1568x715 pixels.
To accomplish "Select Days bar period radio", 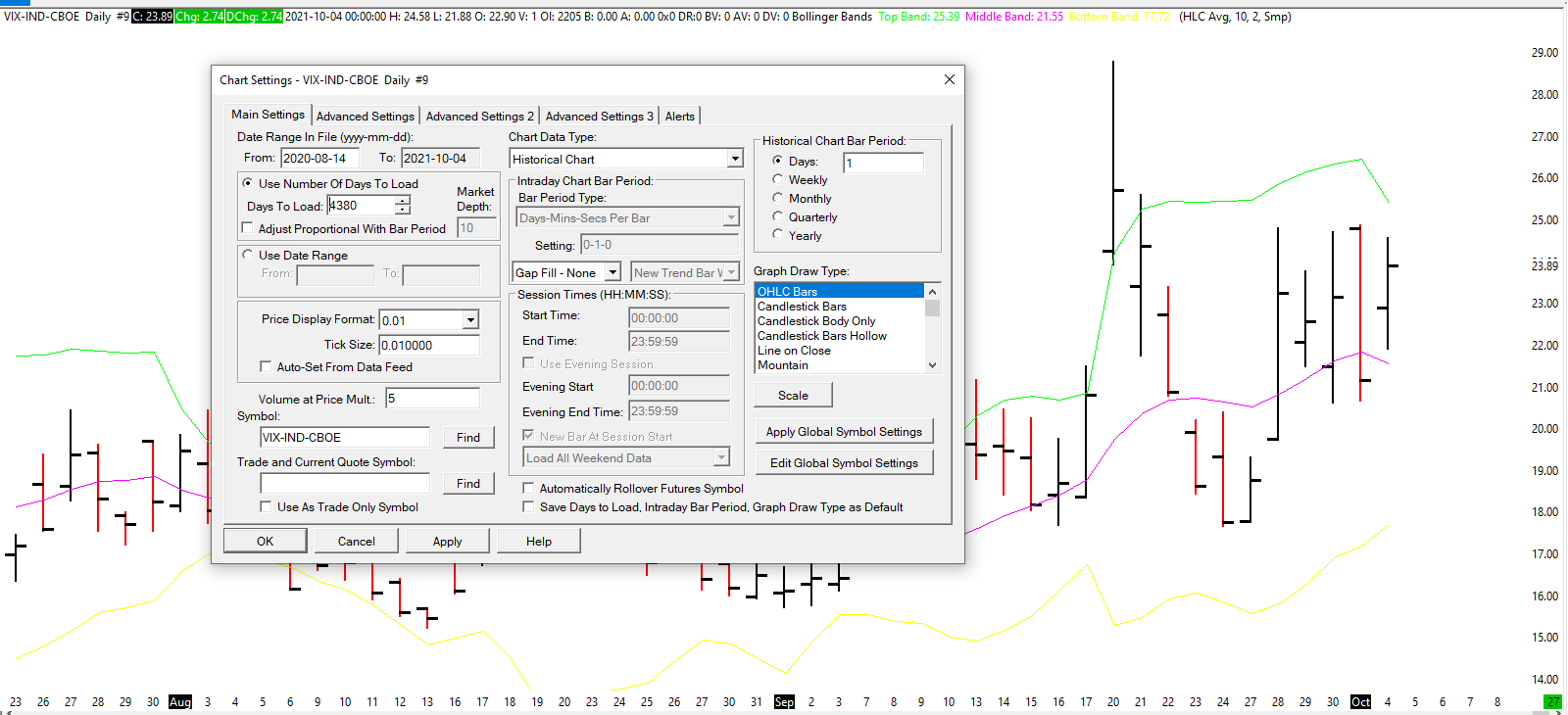I will pyautogui.click(x=778, y=161).
